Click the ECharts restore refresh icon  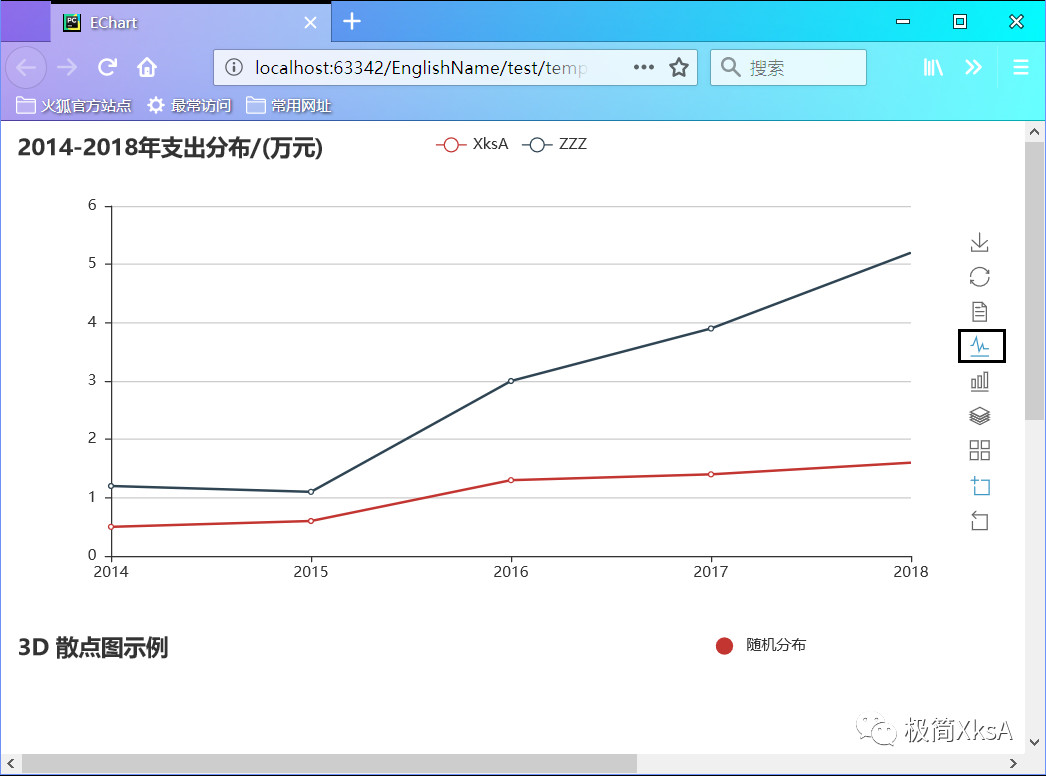[979, 277]
